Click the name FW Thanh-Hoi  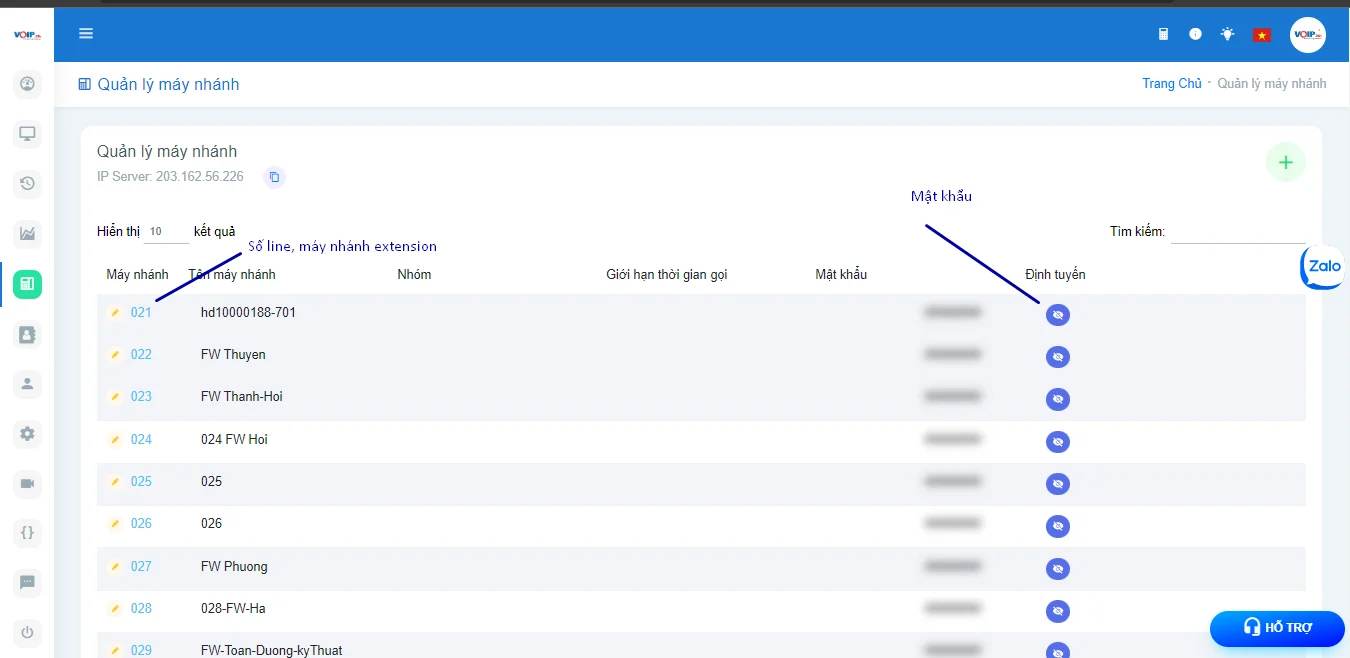(242, 397)
